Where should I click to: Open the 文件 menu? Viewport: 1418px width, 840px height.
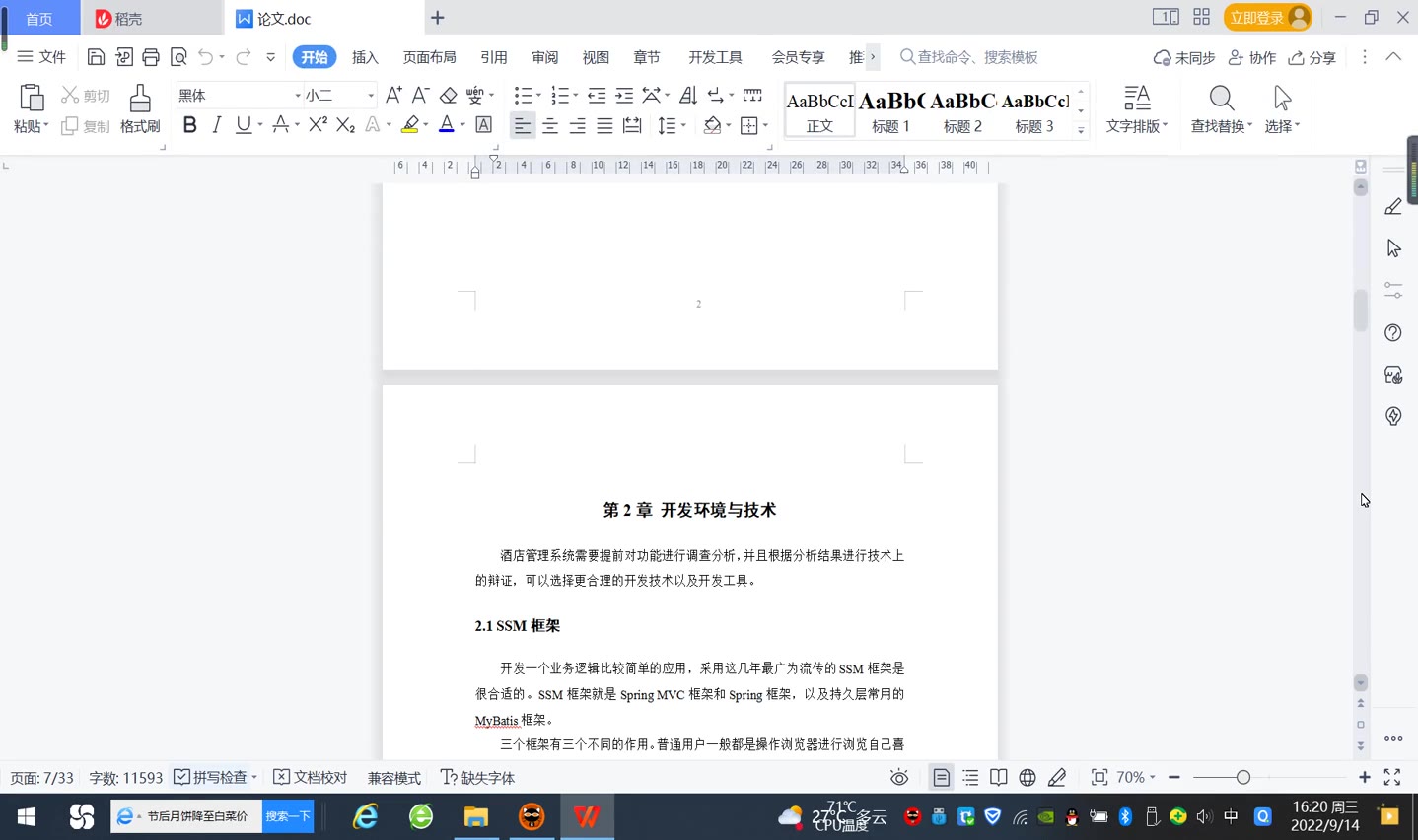[x=41, y=57]
